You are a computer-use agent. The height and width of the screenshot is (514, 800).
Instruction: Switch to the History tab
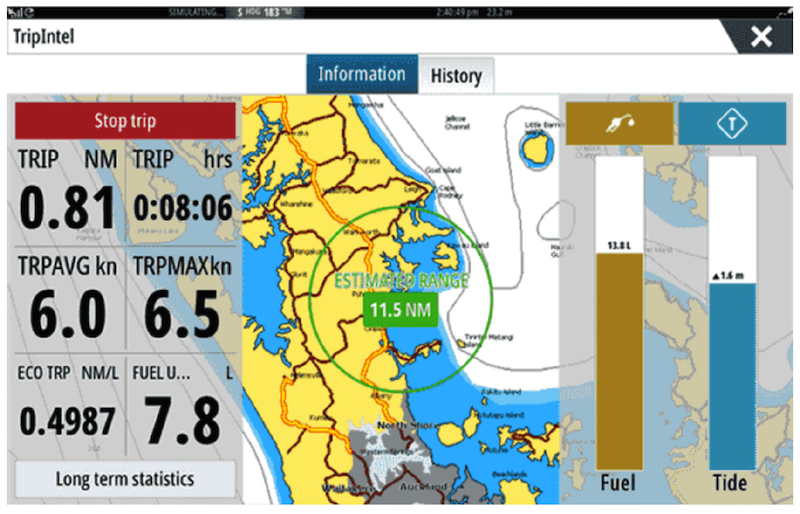point(456,76)
